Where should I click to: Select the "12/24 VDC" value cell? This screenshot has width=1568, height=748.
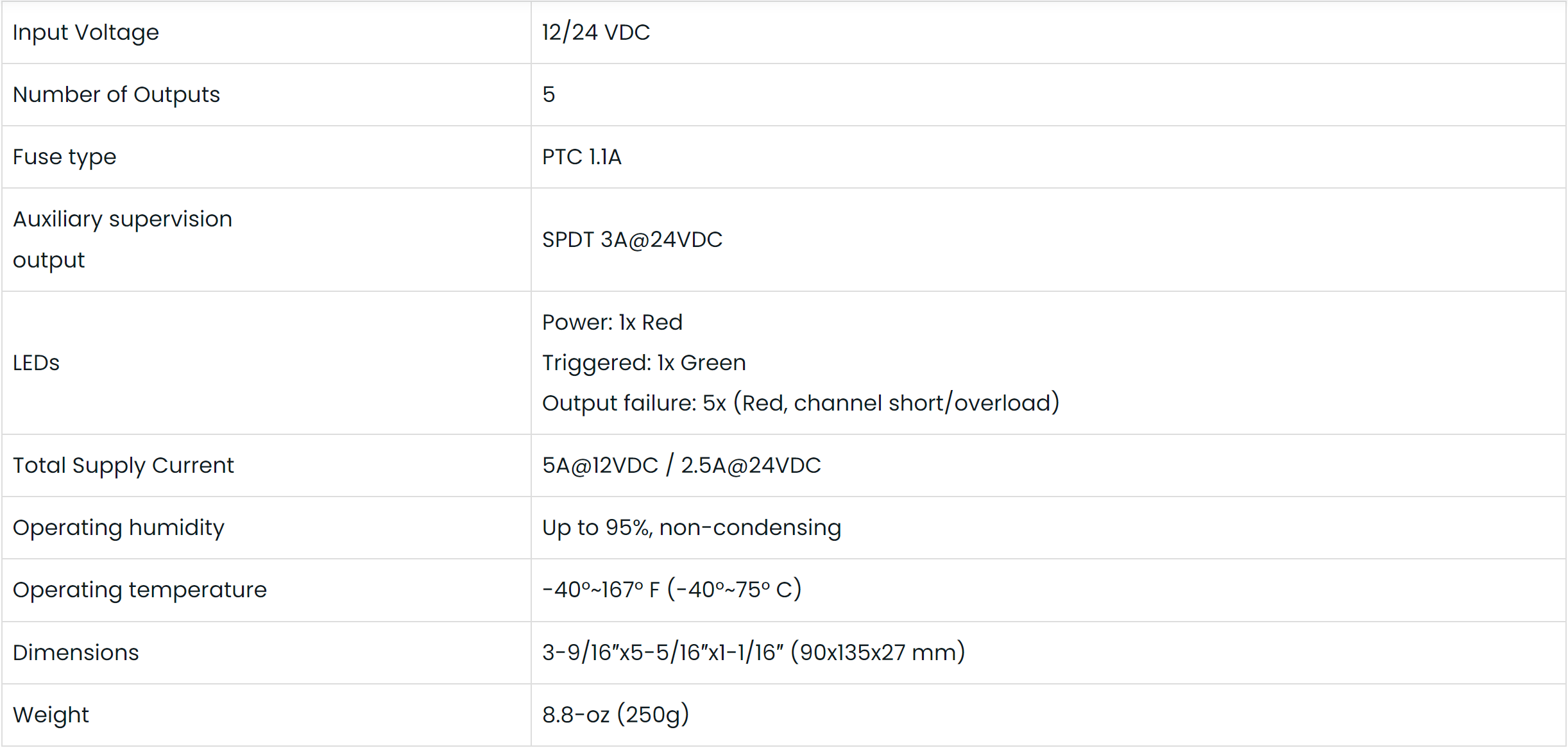pos(595,32)
